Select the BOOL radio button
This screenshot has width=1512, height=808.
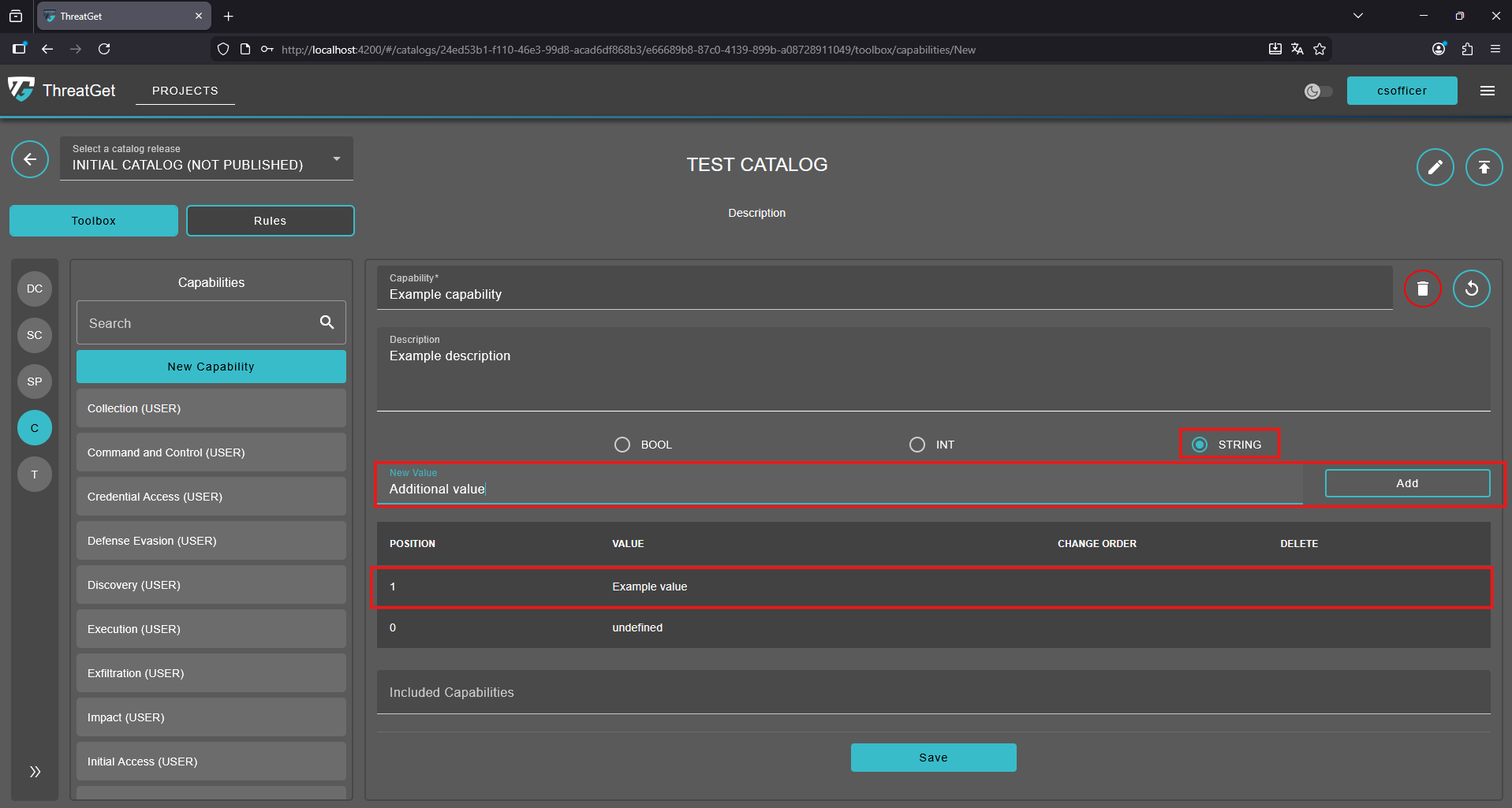[622, 445]
